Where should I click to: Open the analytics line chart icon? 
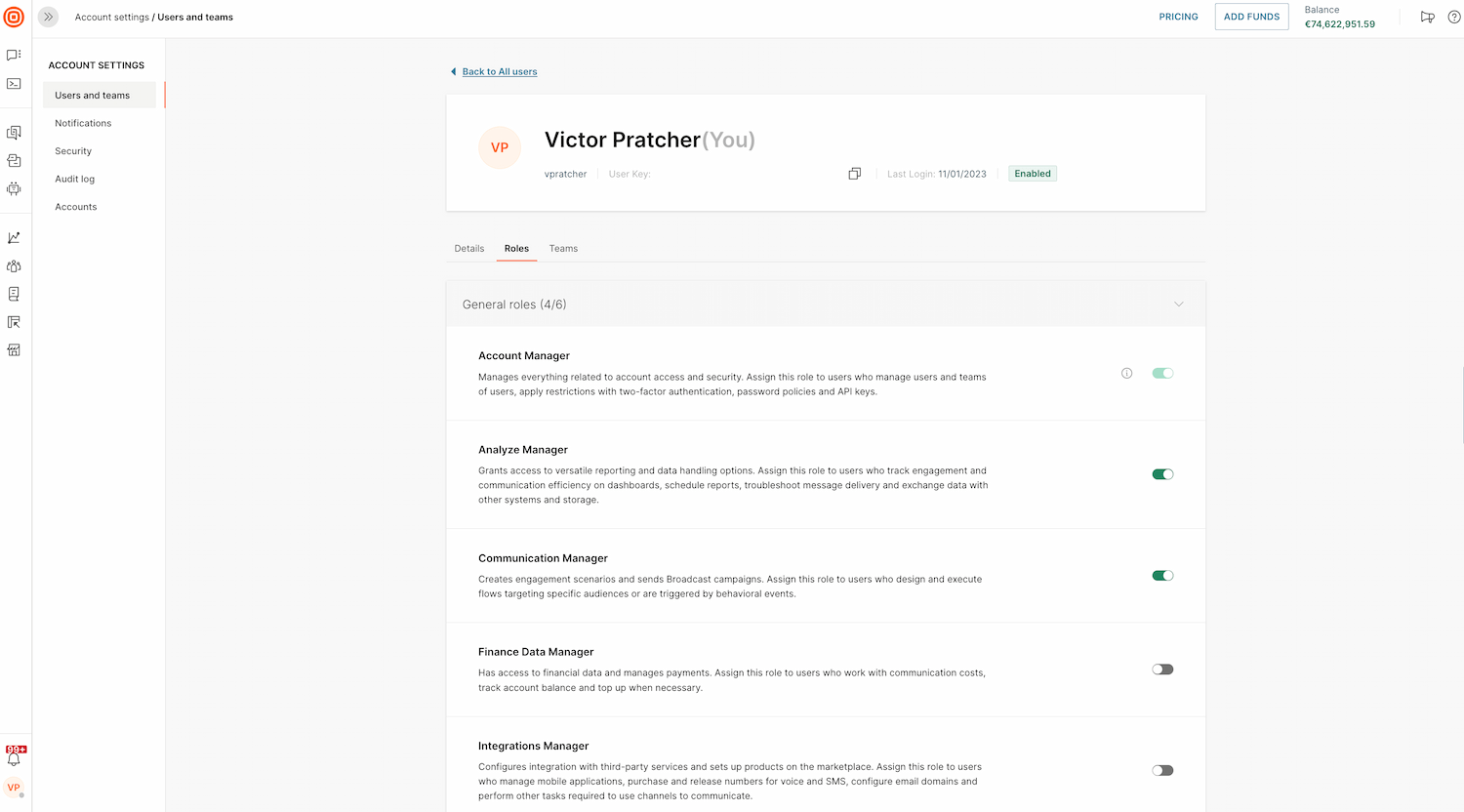click(14, 238)
